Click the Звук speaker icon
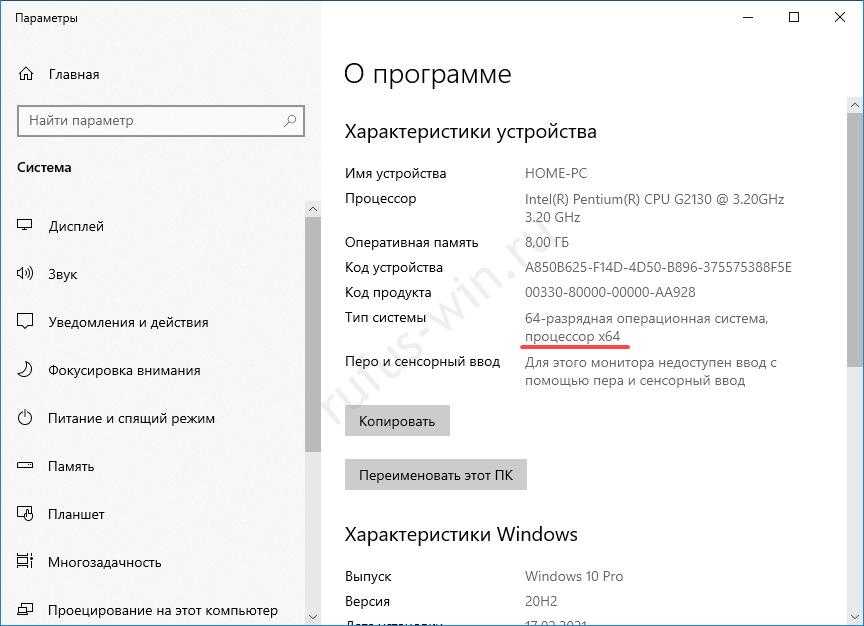 click(25, 273)
